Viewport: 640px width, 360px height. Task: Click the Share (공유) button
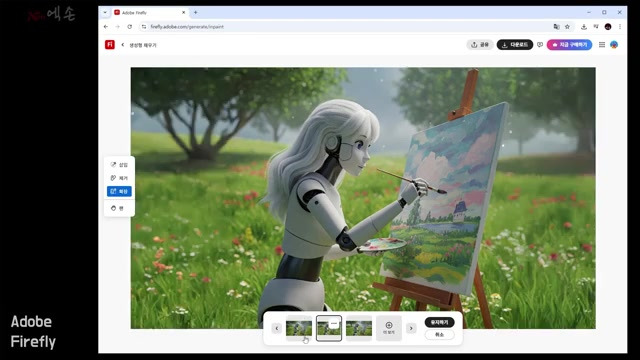click(x=480, y=44)
